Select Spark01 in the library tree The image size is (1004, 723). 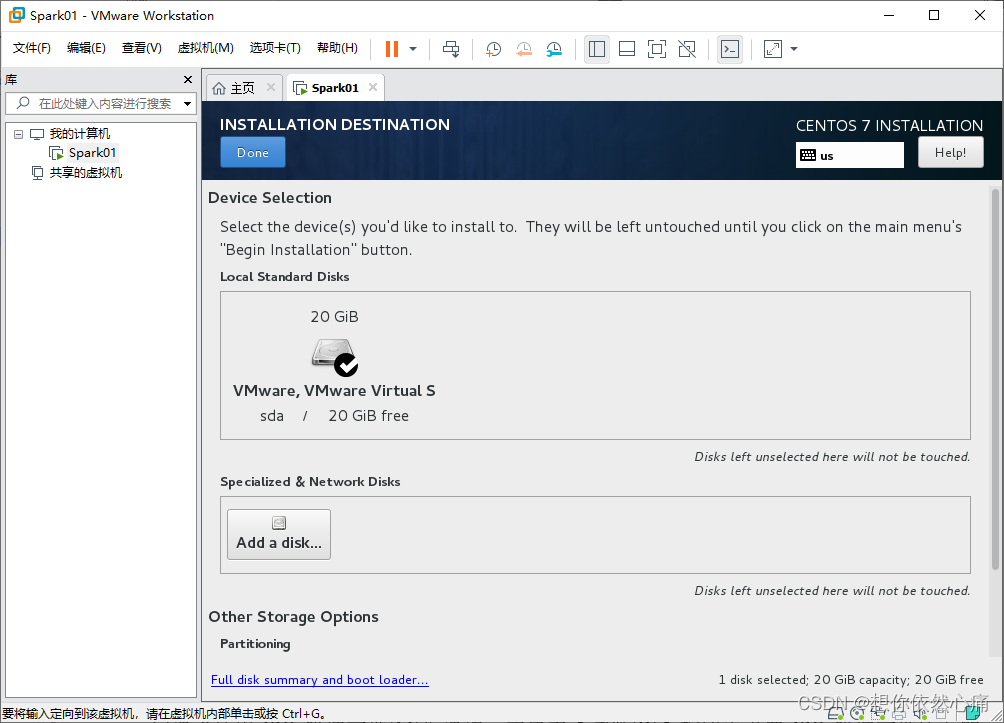coord(92,153)
